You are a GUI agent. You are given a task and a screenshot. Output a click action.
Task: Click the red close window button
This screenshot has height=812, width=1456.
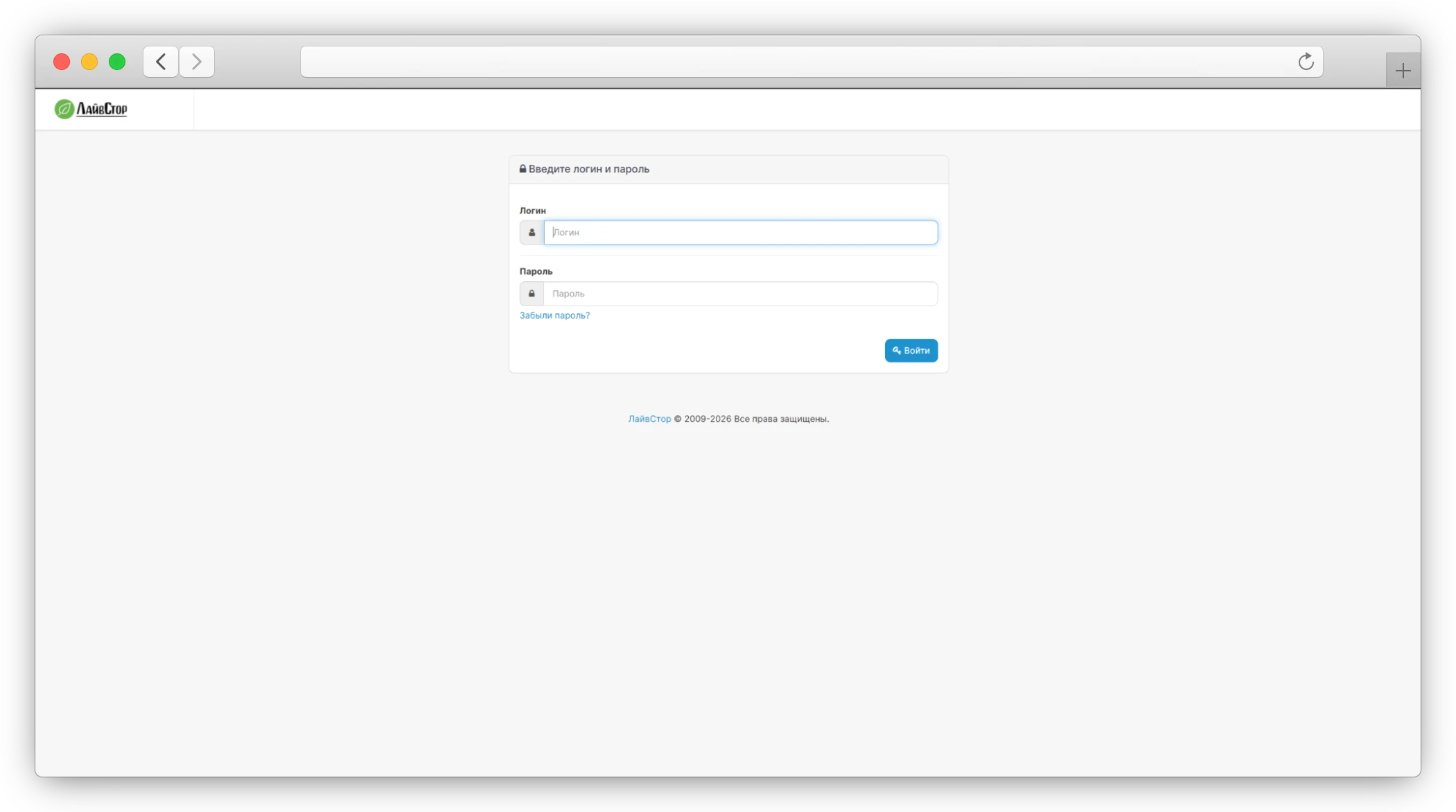pyautogui.click(x=62, y=62)
